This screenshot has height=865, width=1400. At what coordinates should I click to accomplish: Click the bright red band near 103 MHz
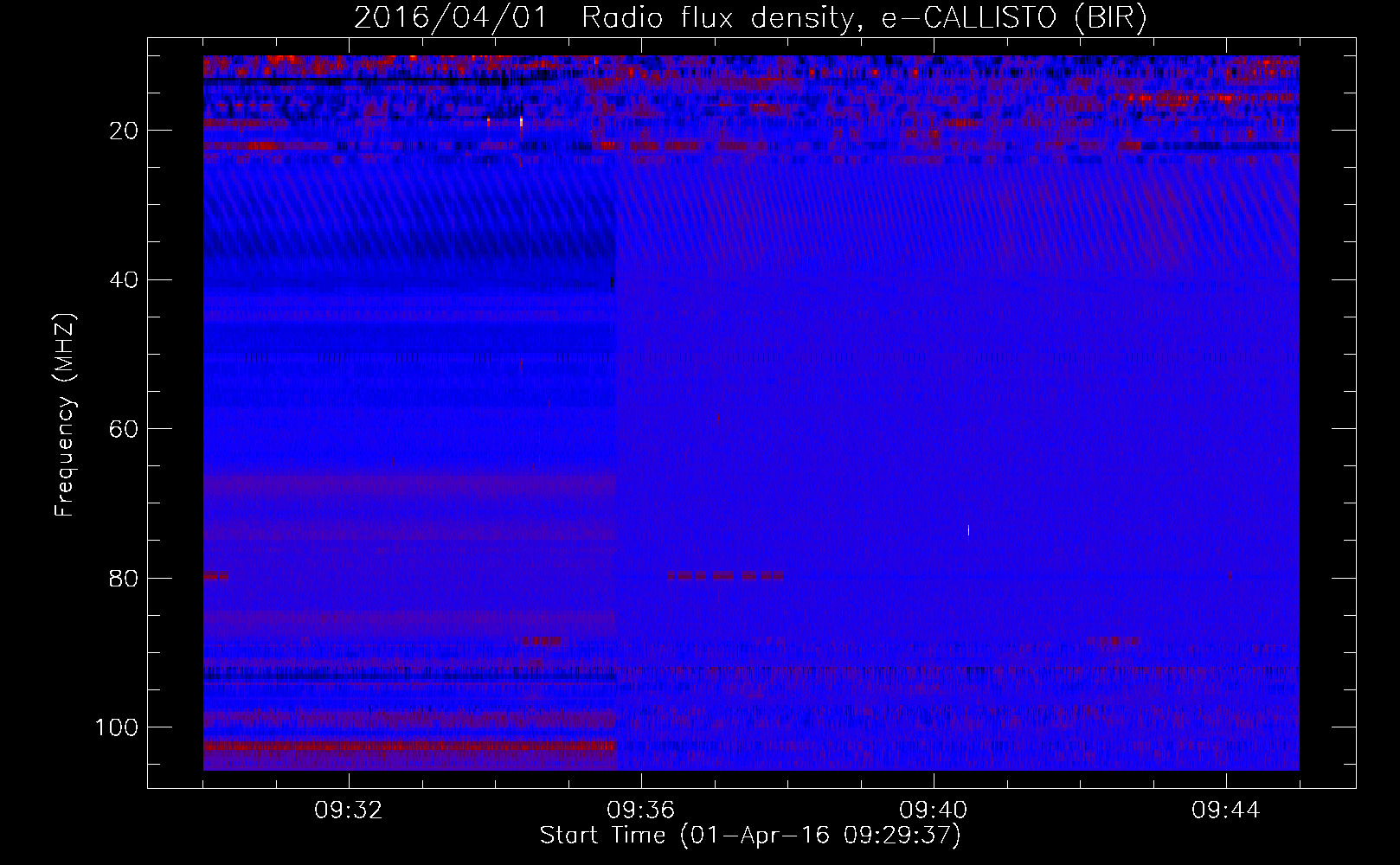tap(409, 746)
